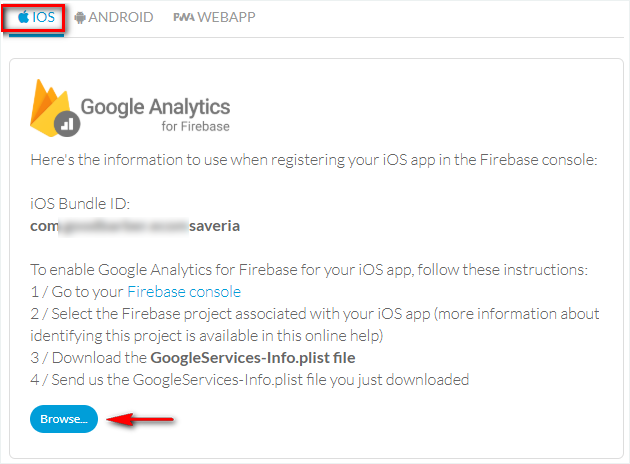This screenshot has height=464, width=630.
Task: Click the Google Analytics heading
Action: tap(155, 106)
